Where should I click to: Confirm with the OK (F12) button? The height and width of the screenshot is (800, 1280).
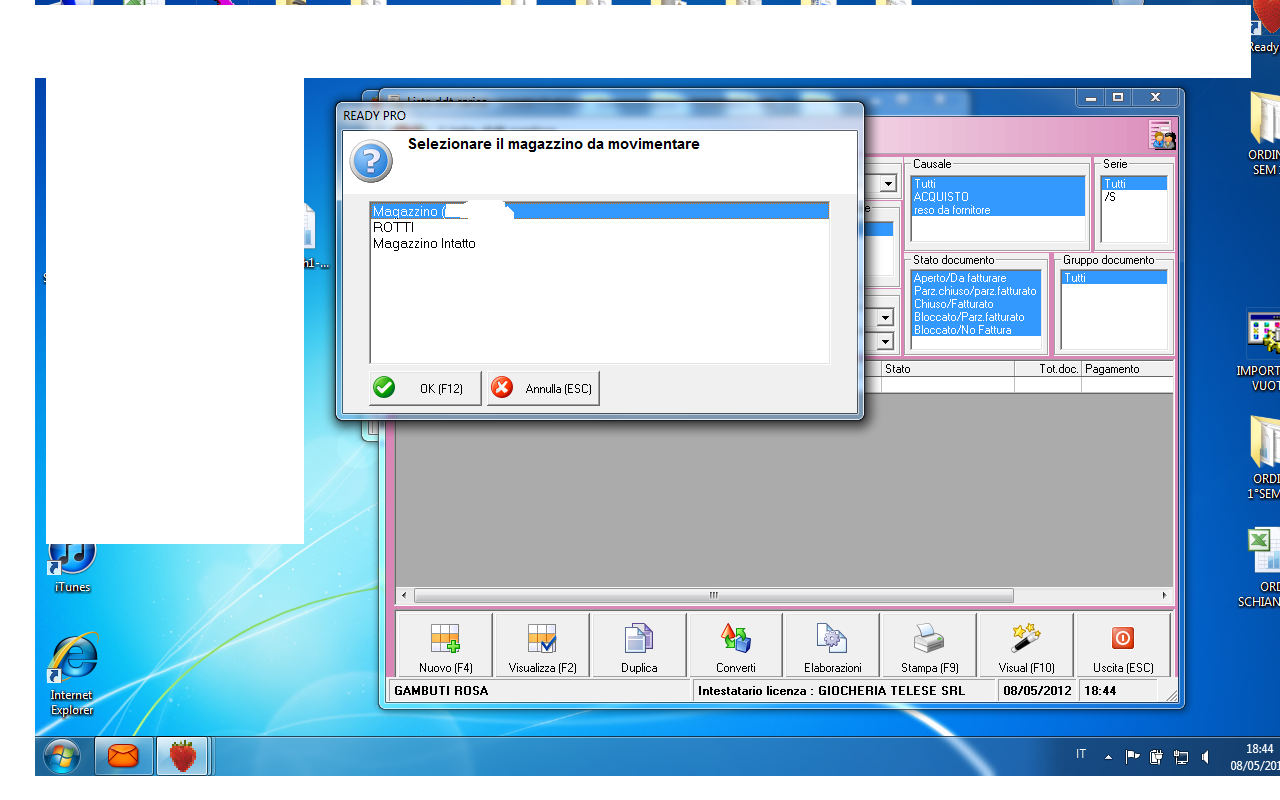(425, 388)
